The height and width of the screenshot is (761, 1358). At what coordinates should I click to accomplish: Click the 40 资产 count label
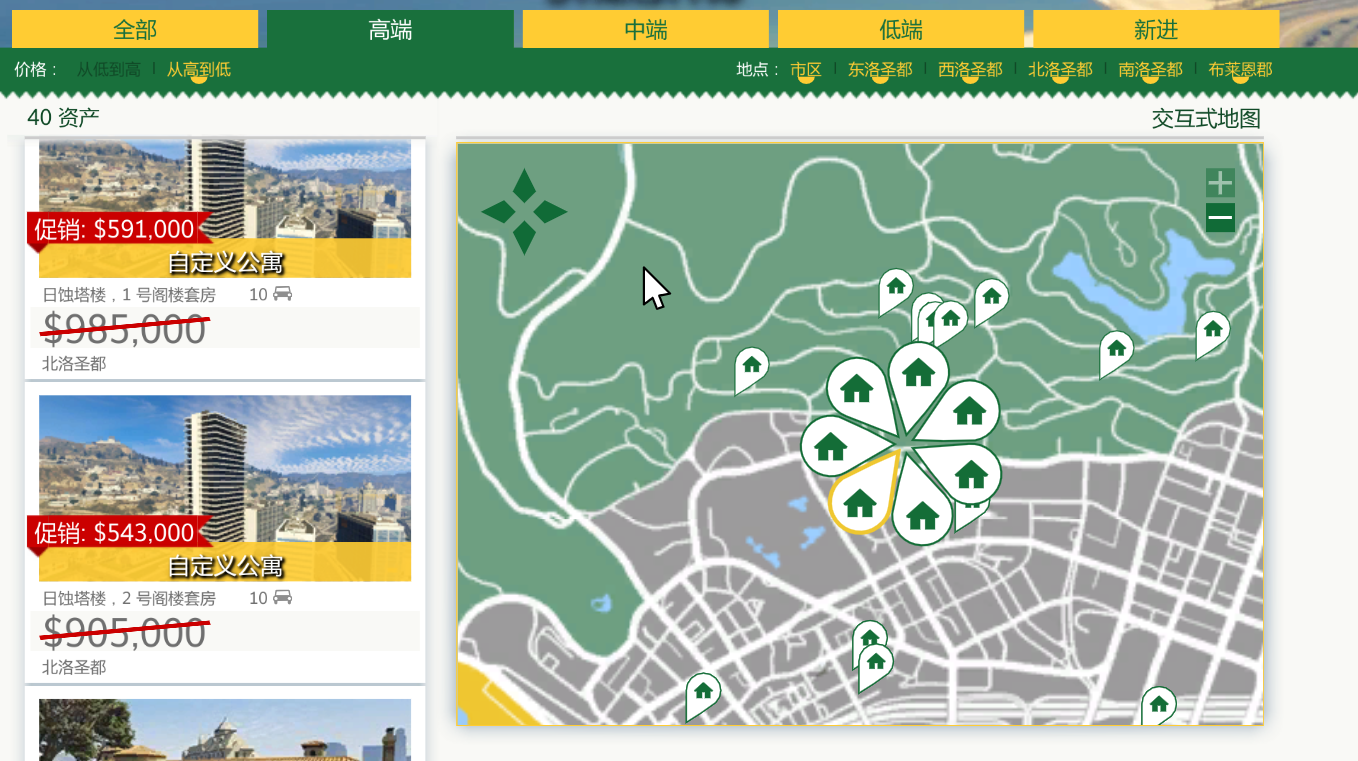[x=63, y=118]
